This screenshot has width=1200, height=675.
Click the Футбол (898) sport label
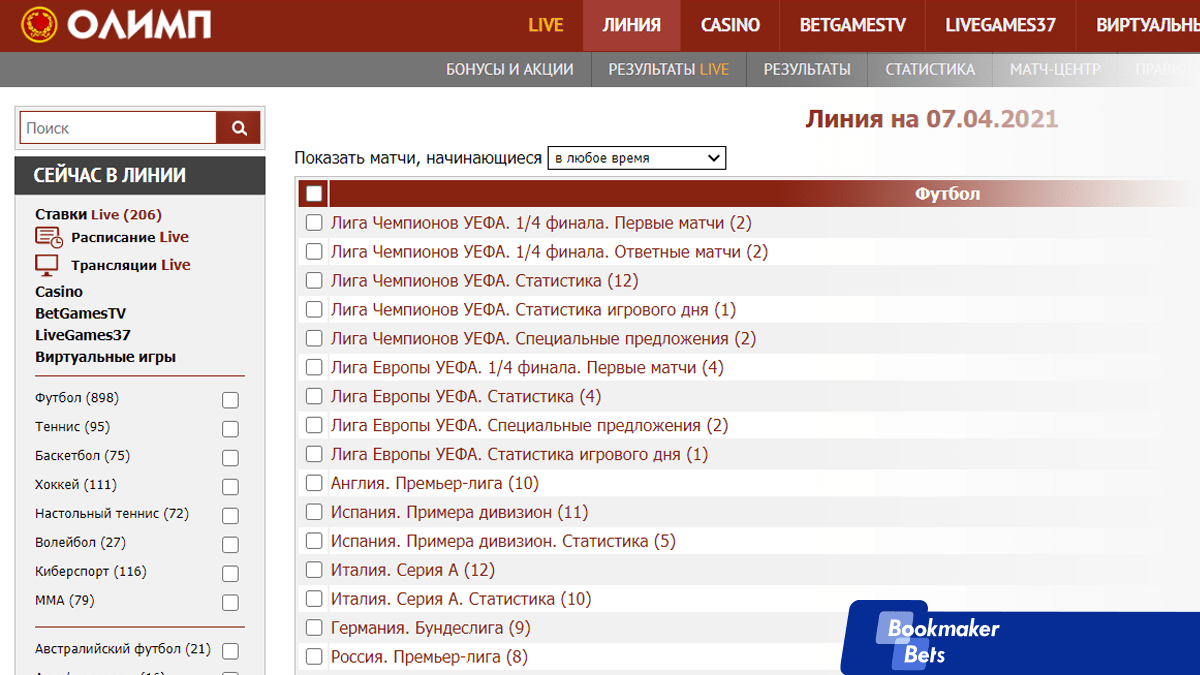[77, 398]
